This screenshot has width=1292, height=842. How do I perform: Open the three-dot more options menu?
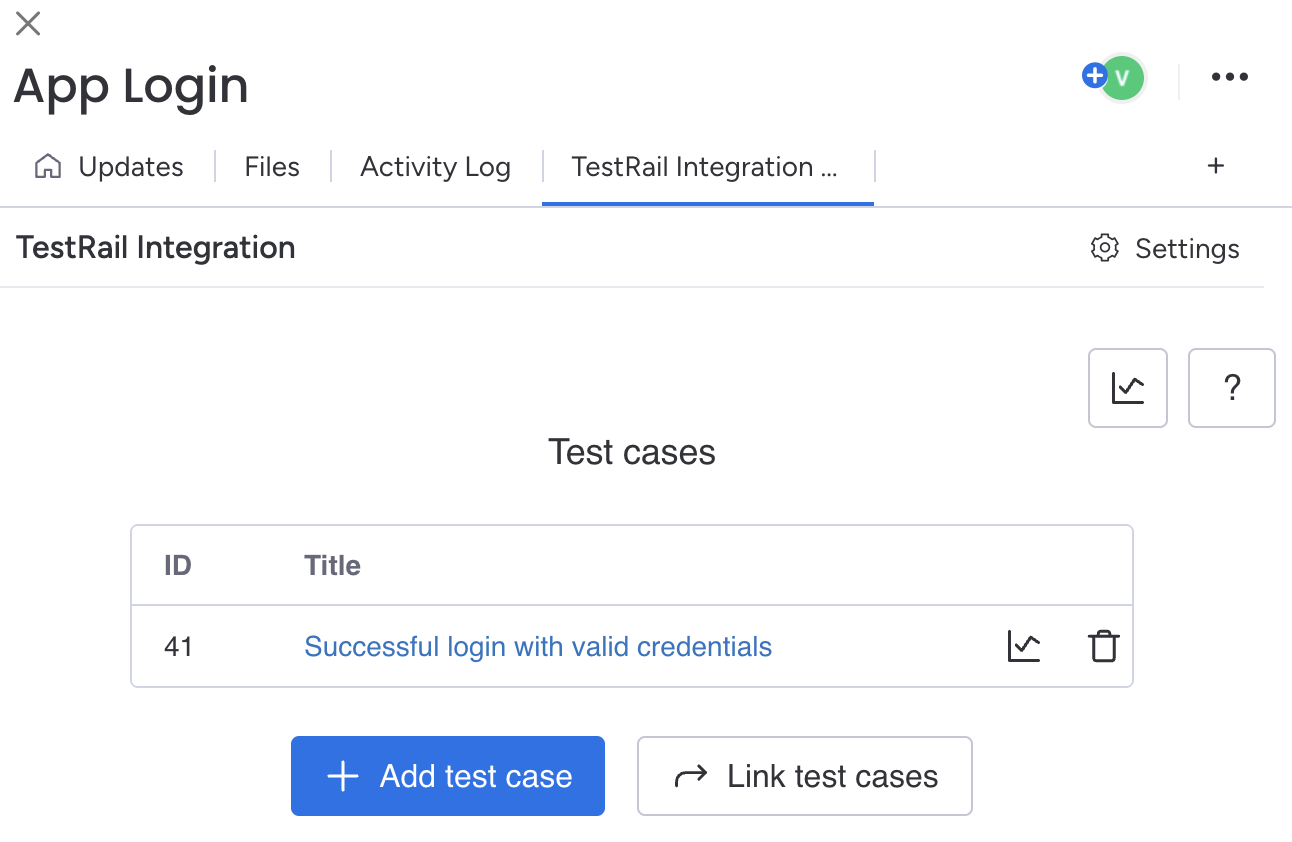[1229, 77]
